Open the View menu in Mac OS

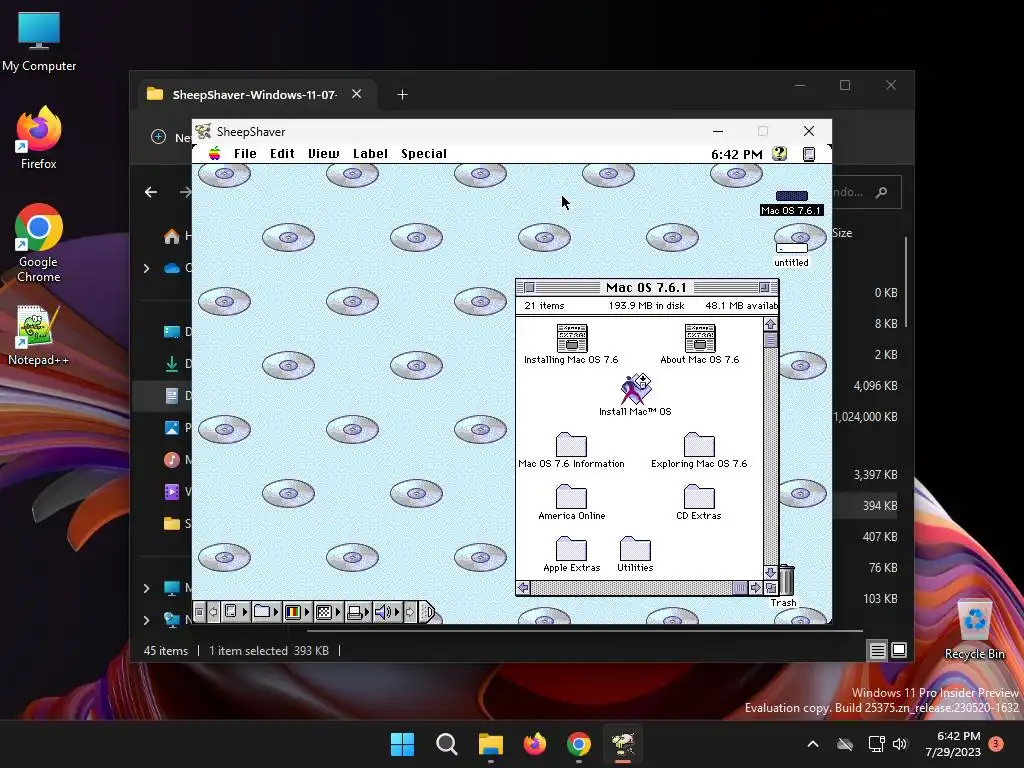(323, 153)
